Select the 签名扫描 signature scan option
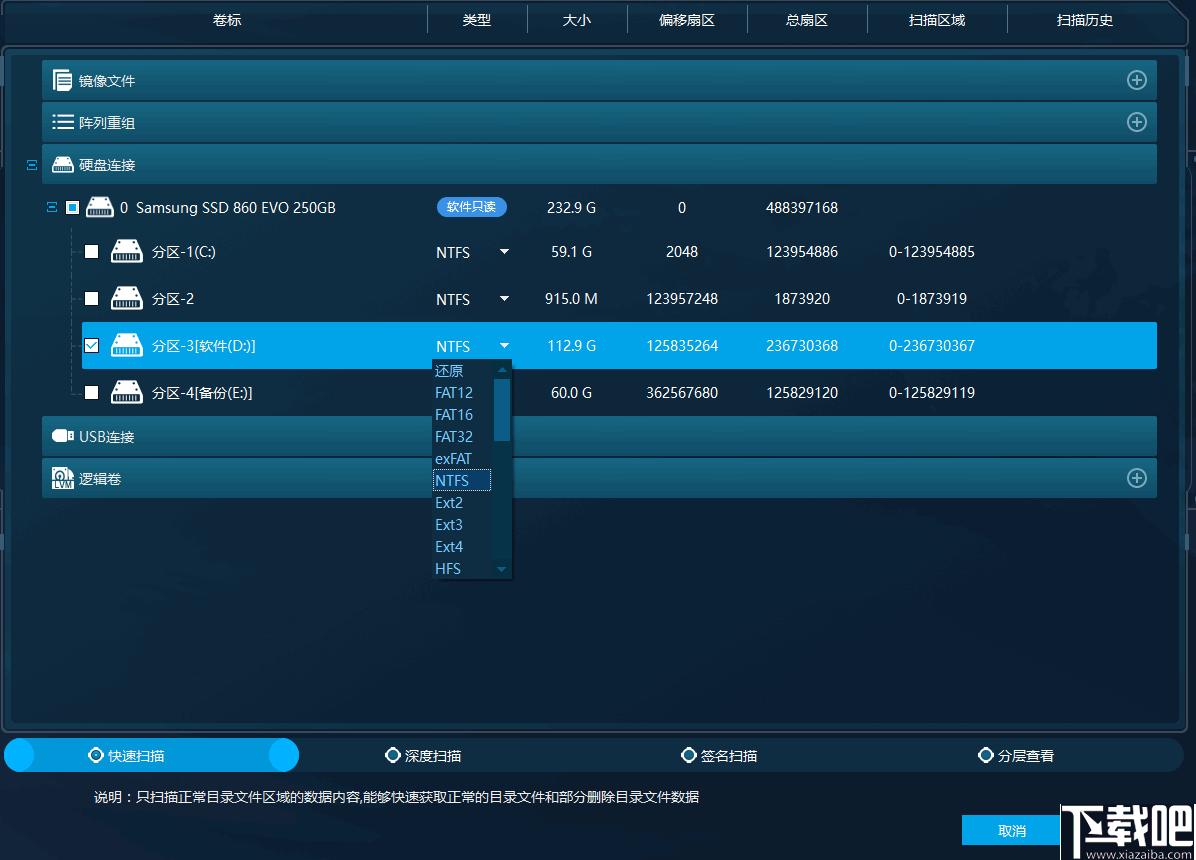The height and width of the screenshot is (860, 1196). pos(719,755)
